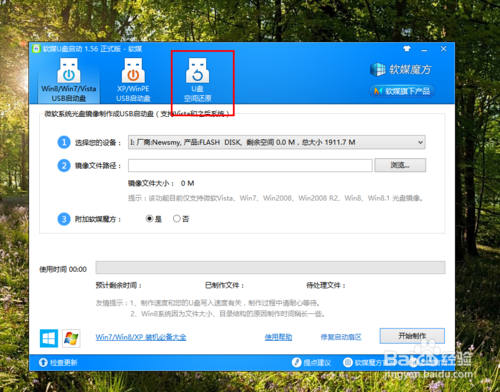Click the progress bar

coord(270,267)
